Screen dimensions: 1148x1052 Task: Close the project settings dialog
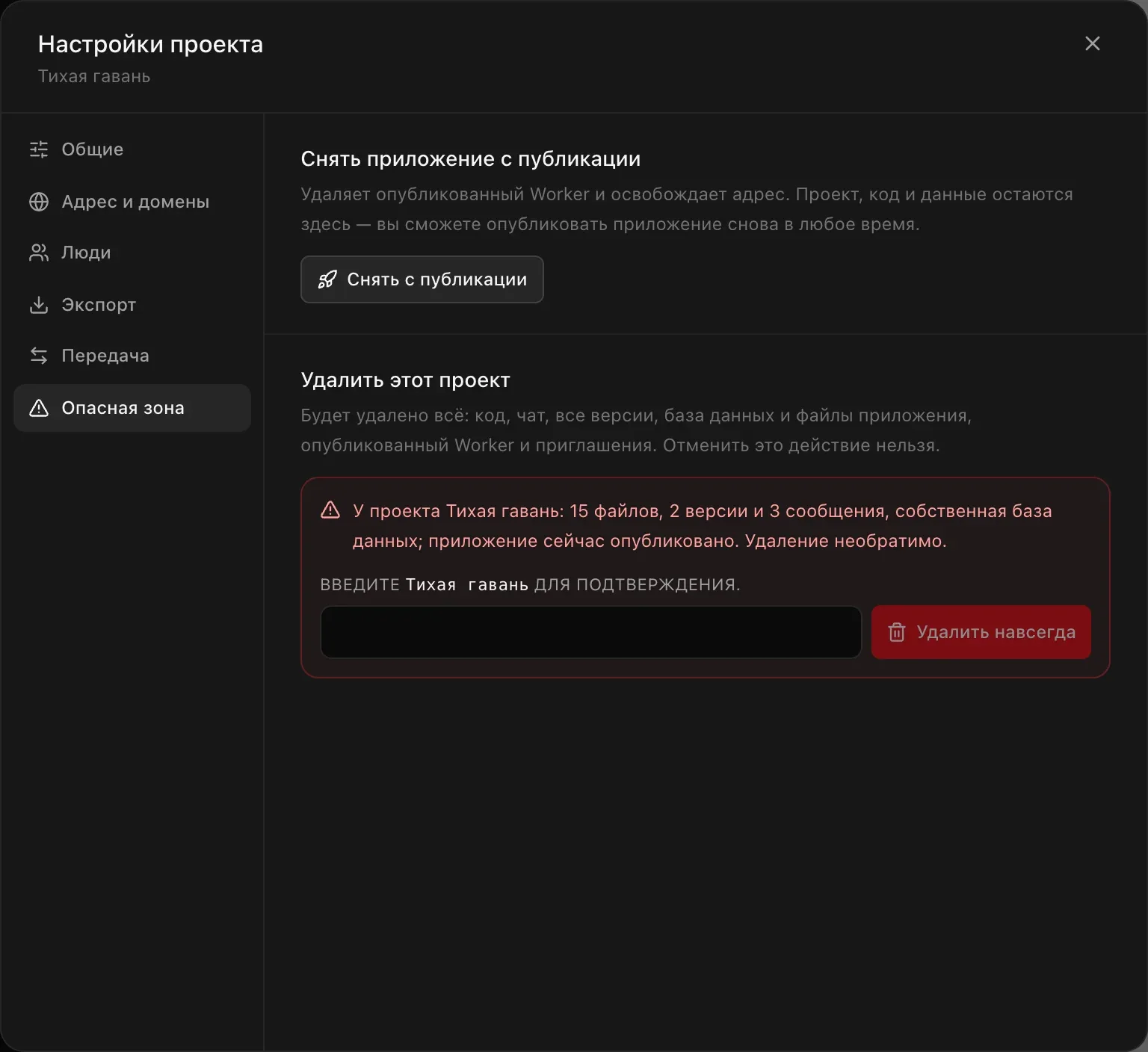(1092, 44)
